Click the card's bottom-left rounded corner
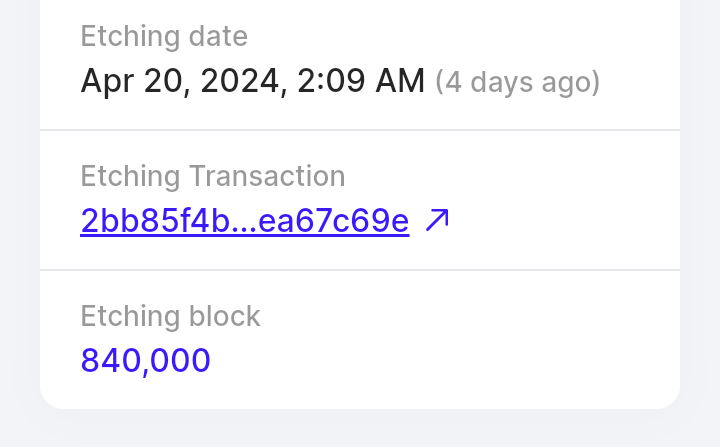The height and width of the screenshot is (447, 720). coord(50,399)
